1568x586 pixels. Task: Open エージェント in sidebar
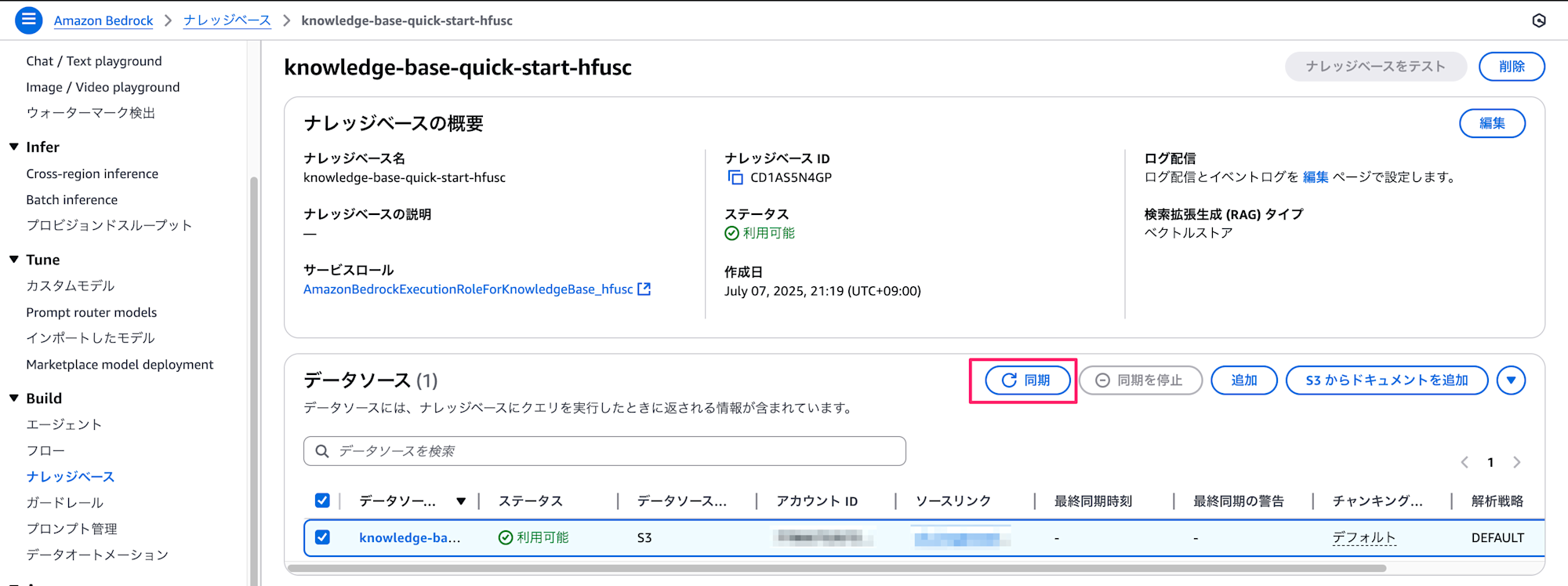pos(64,424)
